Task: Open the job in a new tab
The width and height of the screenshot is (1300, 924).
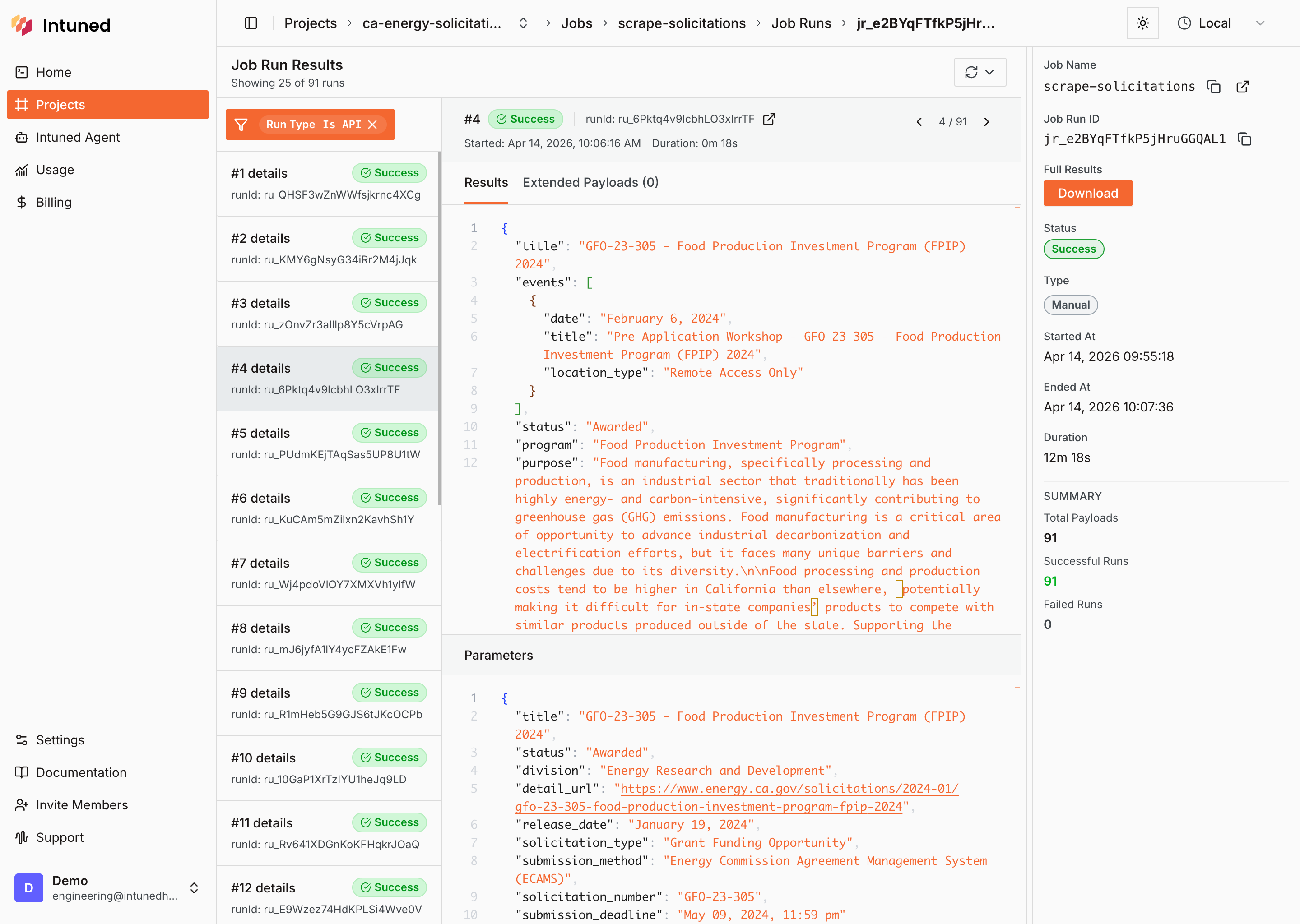Action: (x=1243, y=87)
